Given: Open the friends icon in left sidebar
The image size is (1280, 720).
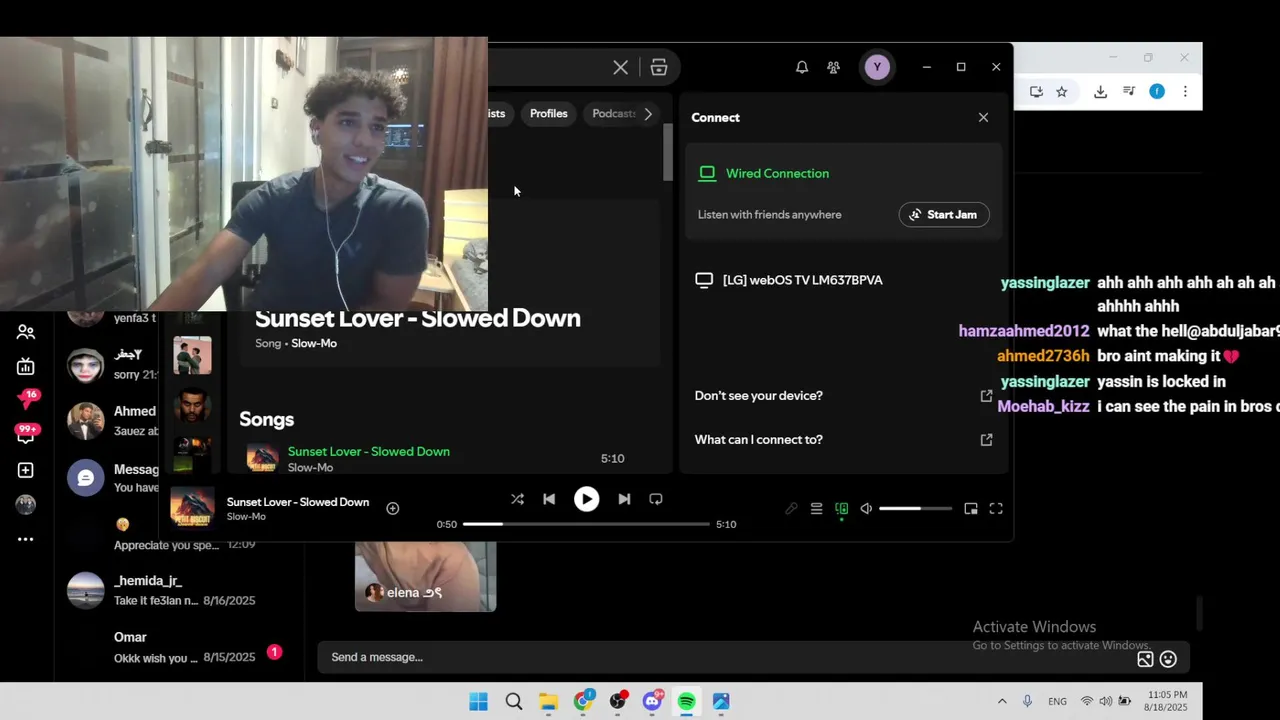Looking at the screenshot, I should (26, 332).
